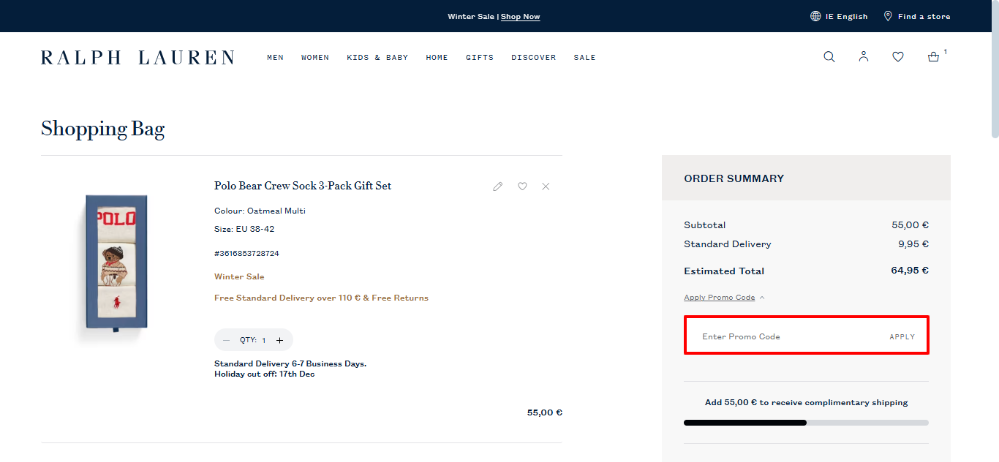The width and height of the screenshot is (999, 462).
Task: Click the item number #3616853728724
Action: pyautogui.click(x=247, y=254)
